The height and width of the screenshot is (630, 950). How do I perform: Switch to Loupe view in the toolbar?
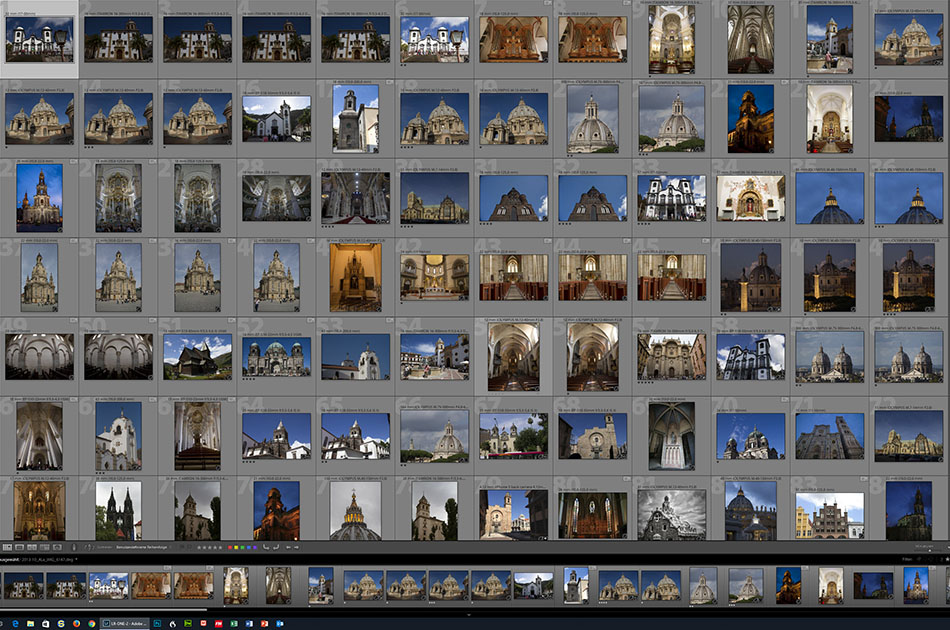pos(19,547)
